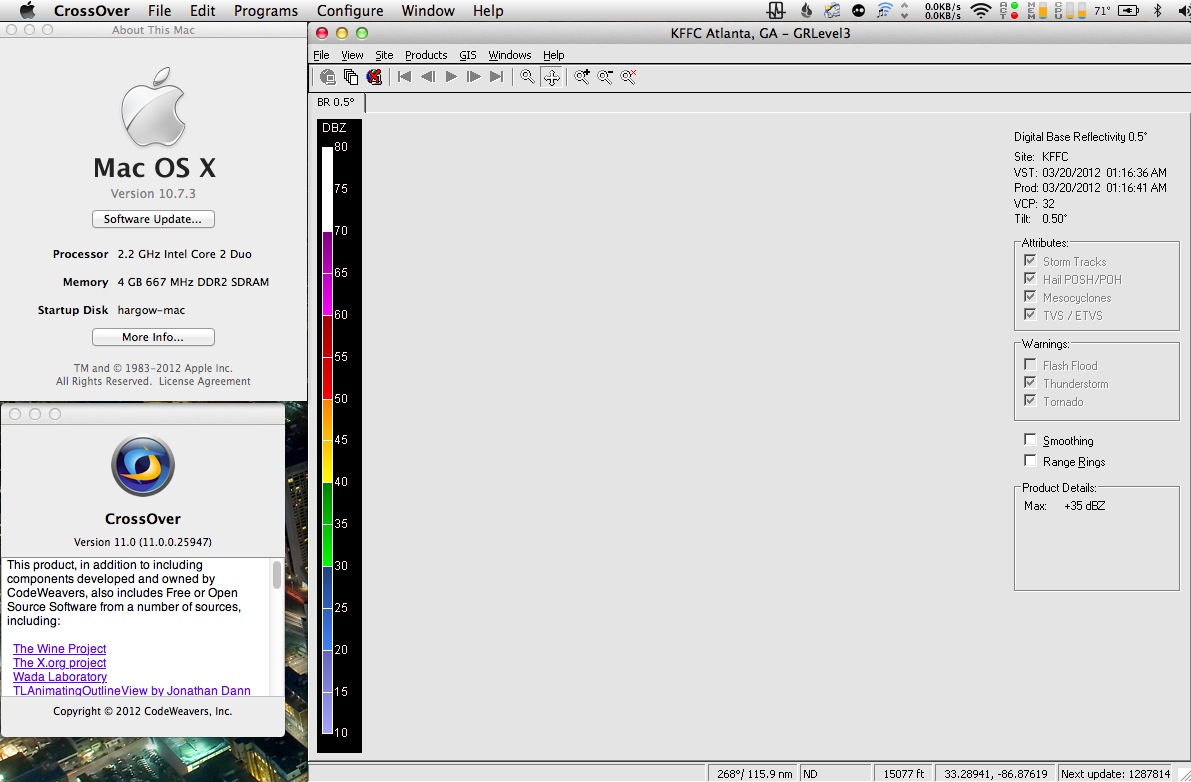Click the Wi-Fi icon in the menu bar
The image size is (1191, 782).
[981, 11]
